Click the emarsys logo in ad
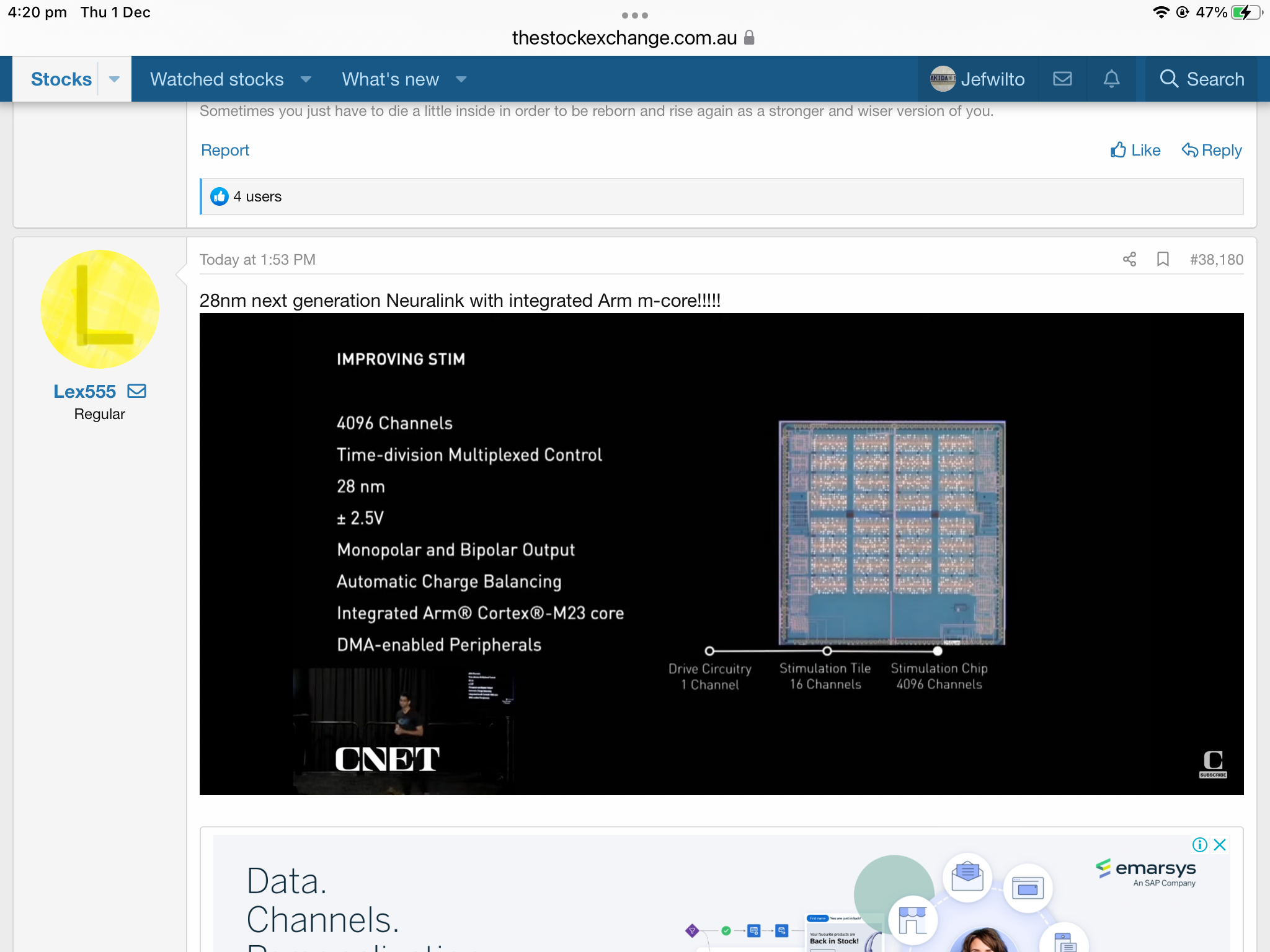 coord(1146,872)
